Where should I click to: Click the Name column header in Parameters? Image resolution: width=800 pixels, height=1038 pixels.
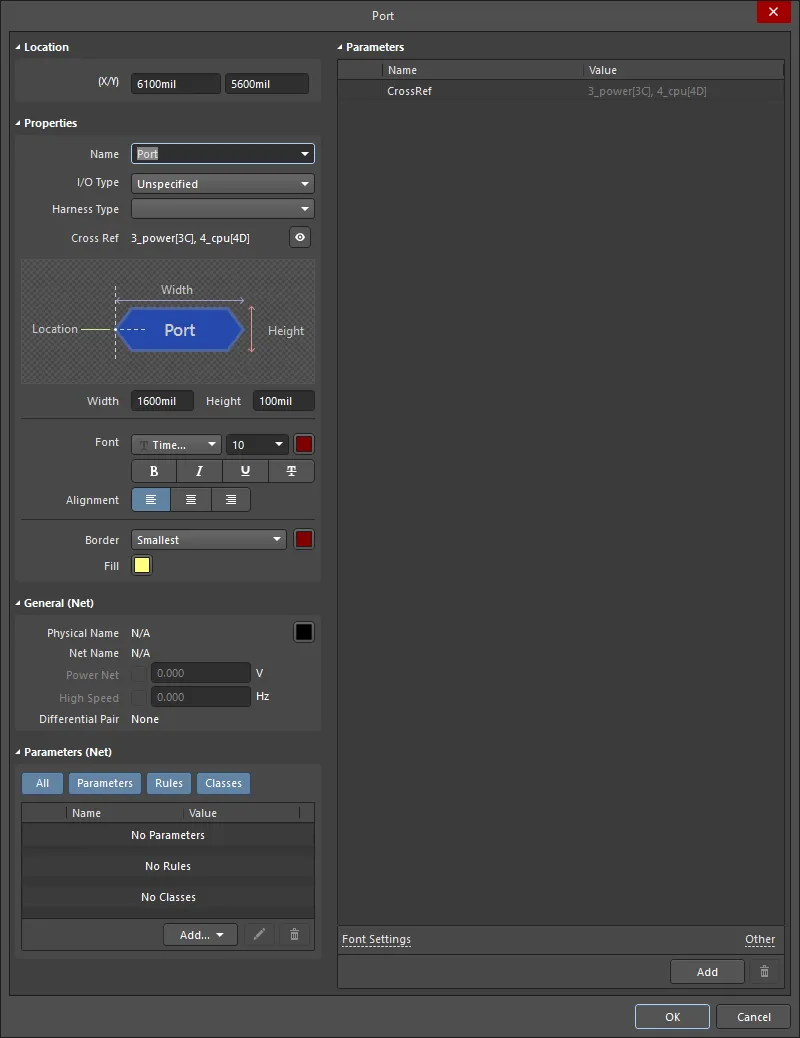coord(482,70)
